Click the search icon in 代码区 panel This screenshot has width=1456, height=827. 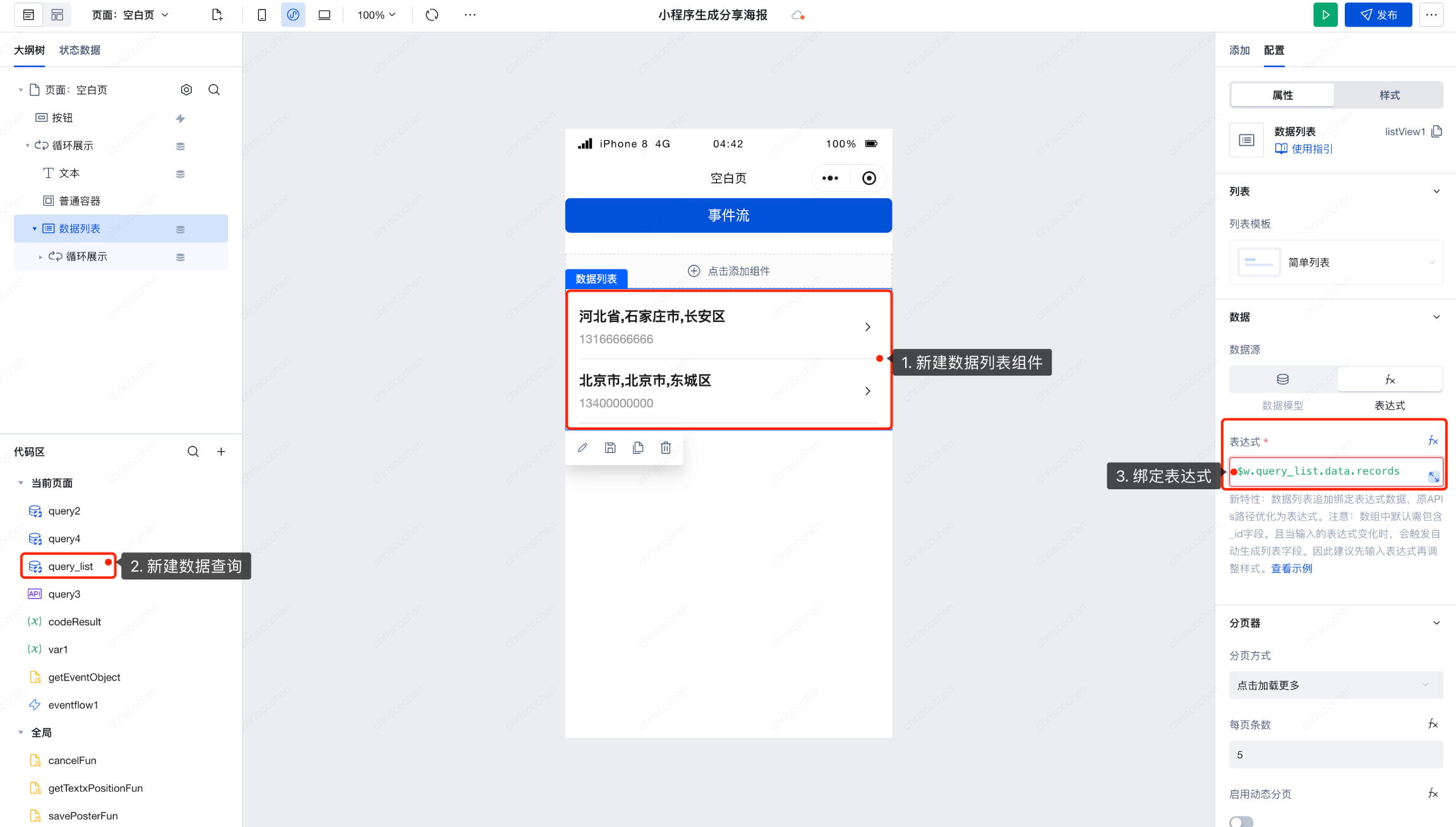click(x=193, y=451)
